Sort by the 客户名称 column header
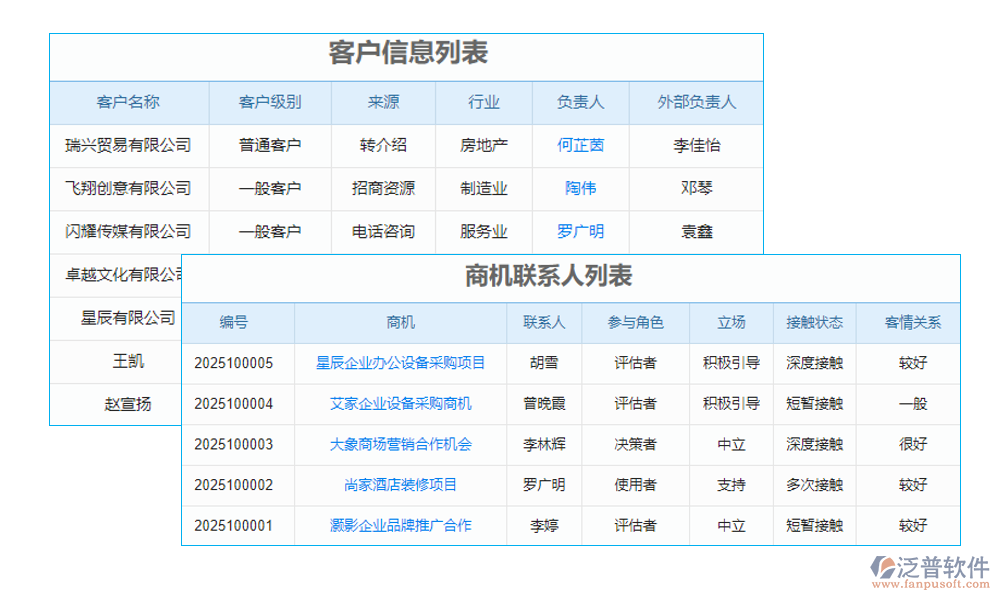The height and width of the screenshot is (600, 1000). pyautogui.click(x=130, y=102)
